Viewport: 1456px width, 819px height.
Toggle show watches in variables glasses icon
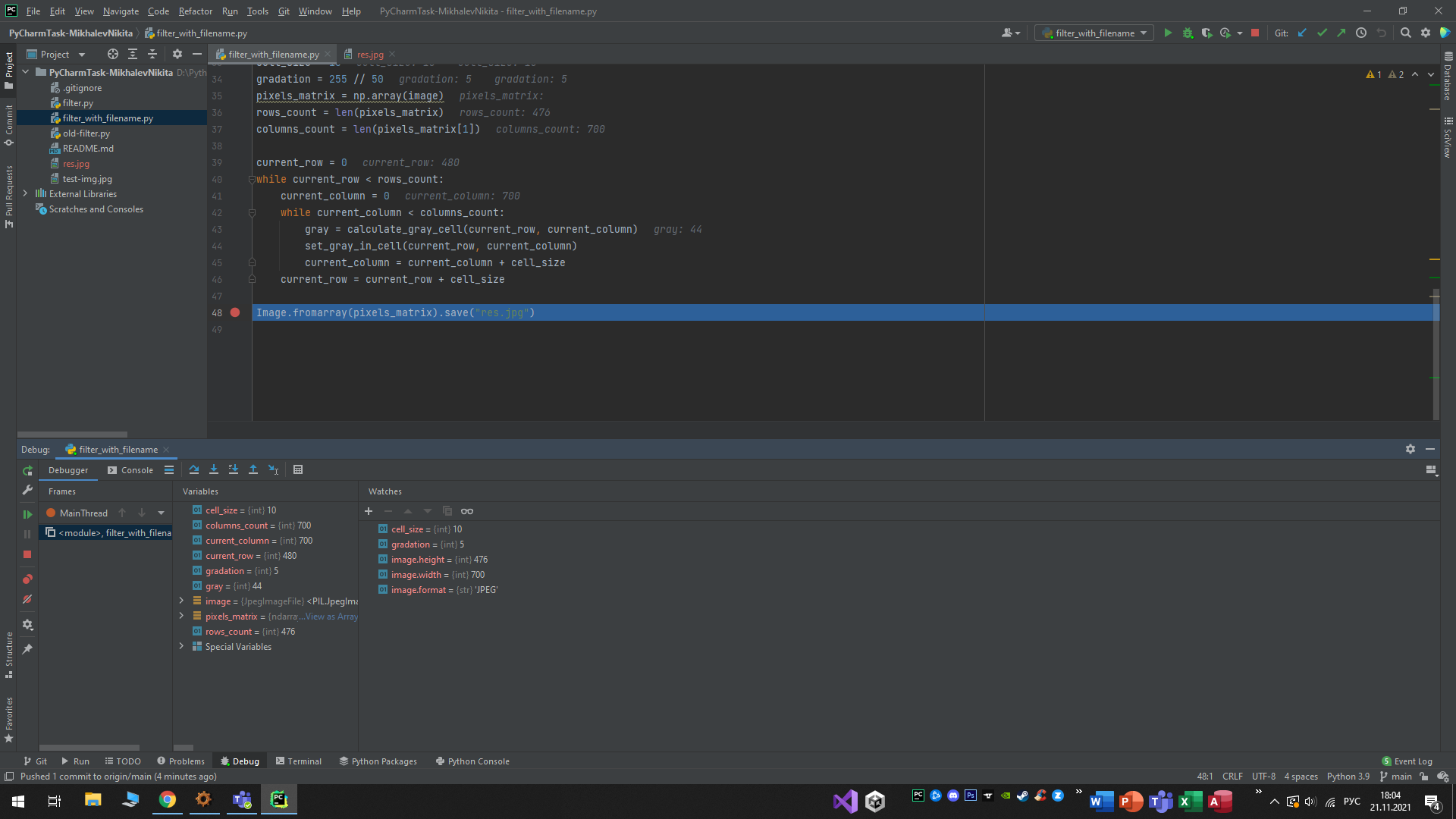[x=467, y=511]
